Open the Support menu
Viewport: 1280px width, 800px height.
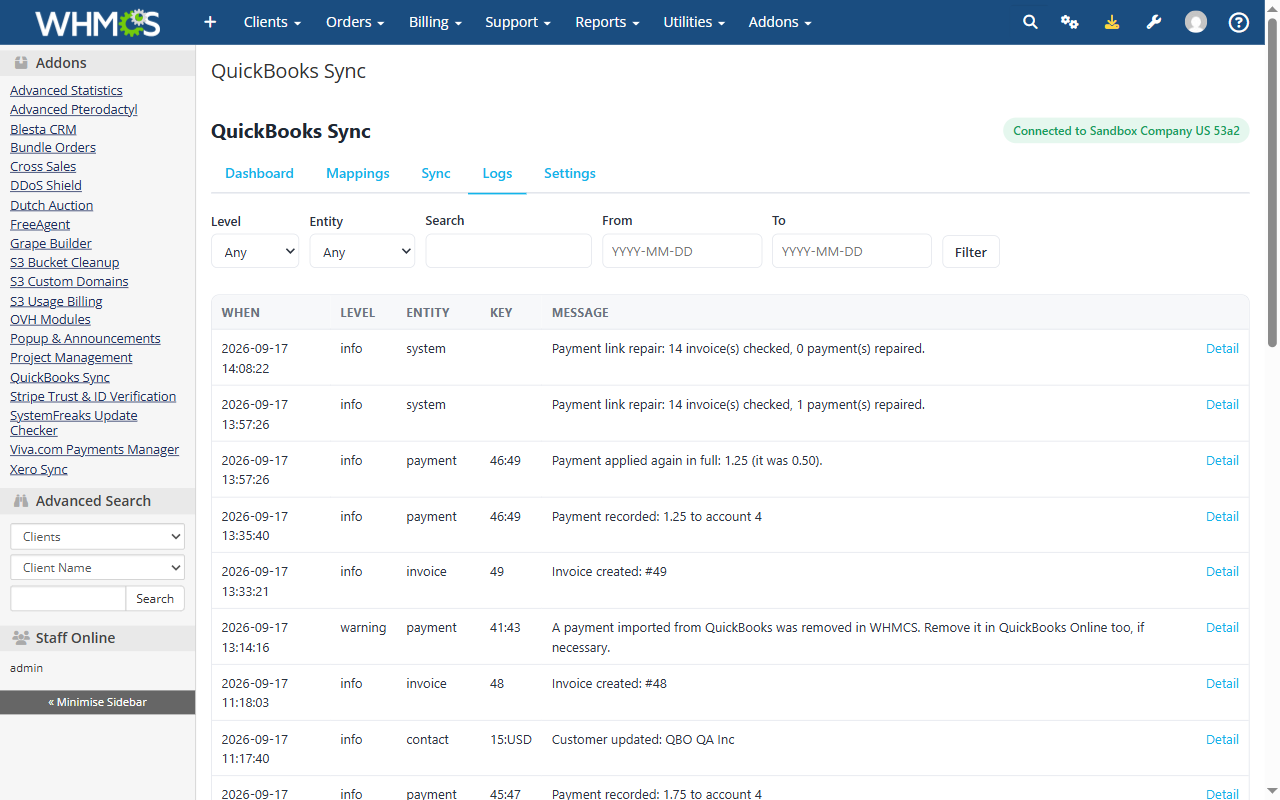click(x=518, y=22)
